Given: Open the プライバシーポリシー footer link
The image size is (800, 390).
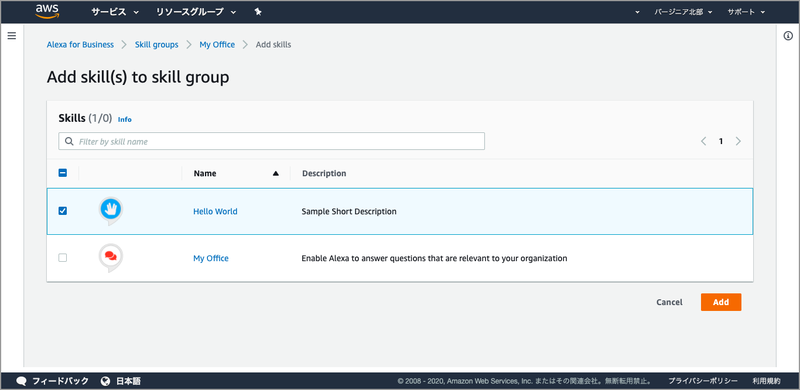Looking at the screenshot, I should click(703, 381).
